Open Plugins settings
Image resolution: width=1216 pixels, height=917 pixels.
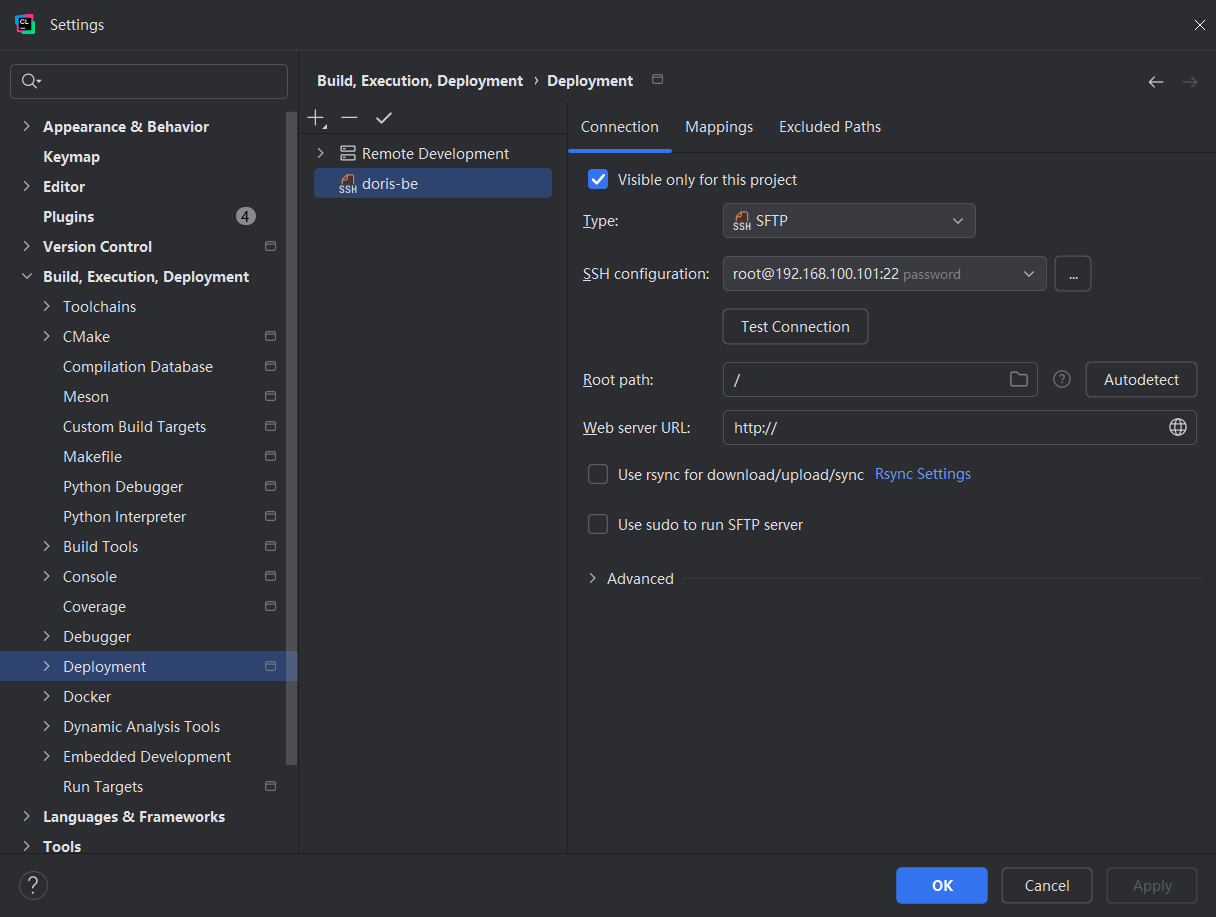(68, 217)
